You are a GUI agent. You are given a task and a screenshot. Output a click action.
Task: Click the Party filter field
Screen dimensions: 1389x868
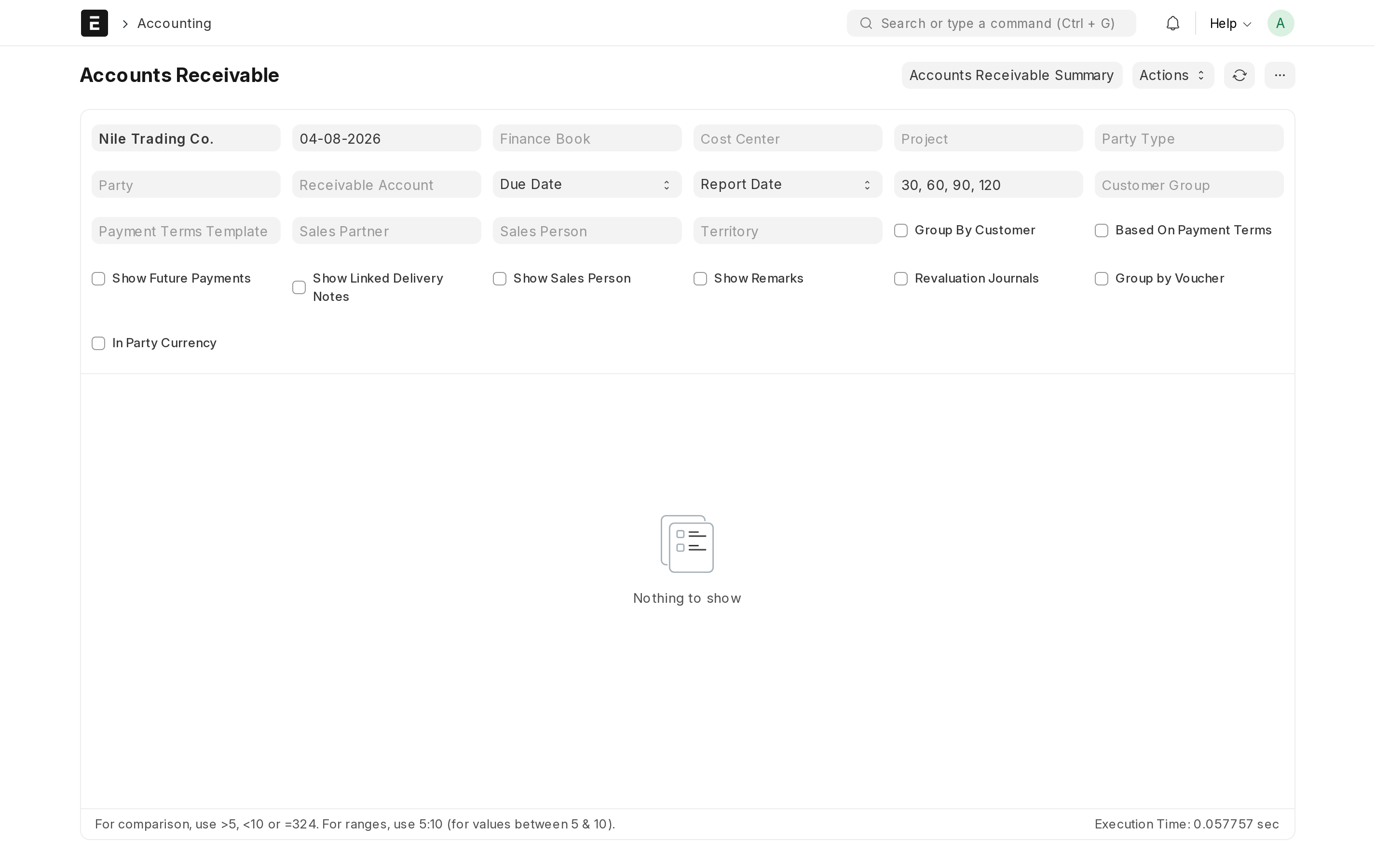[186, 184]
